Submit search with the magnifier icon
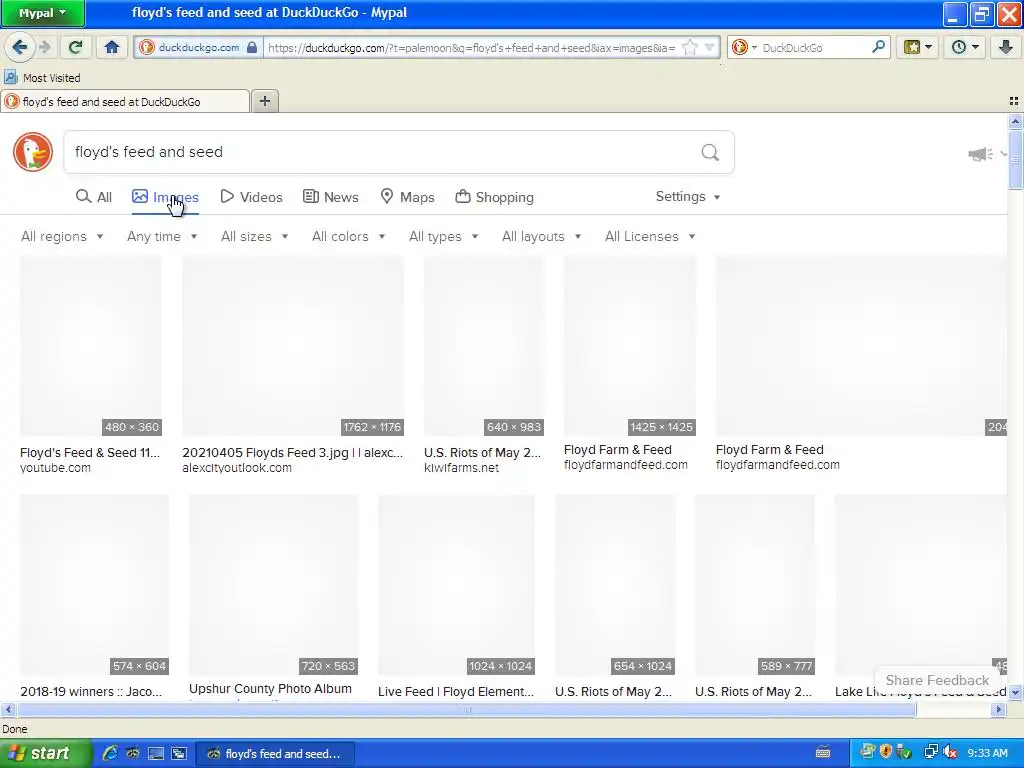The width and height of the screenshot is (1024, 768). 710,152
